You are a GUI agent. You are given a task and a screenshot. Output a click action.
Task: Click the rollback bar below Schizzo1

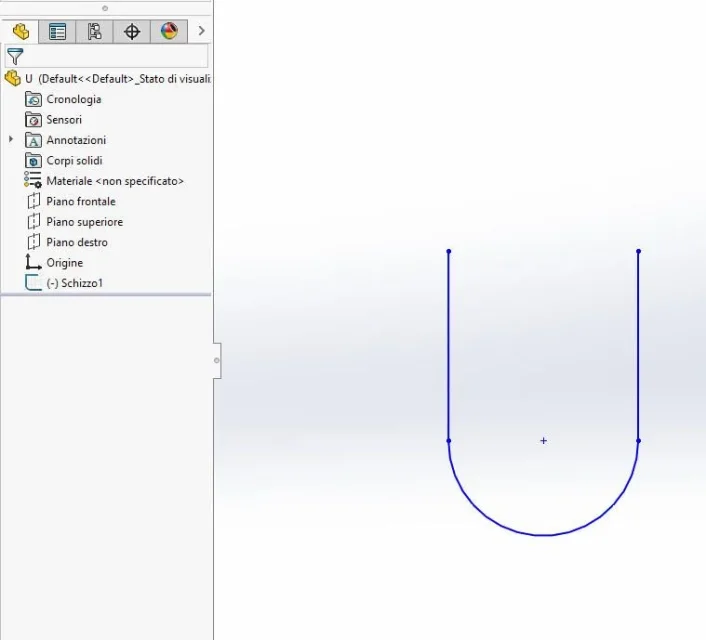106,295
